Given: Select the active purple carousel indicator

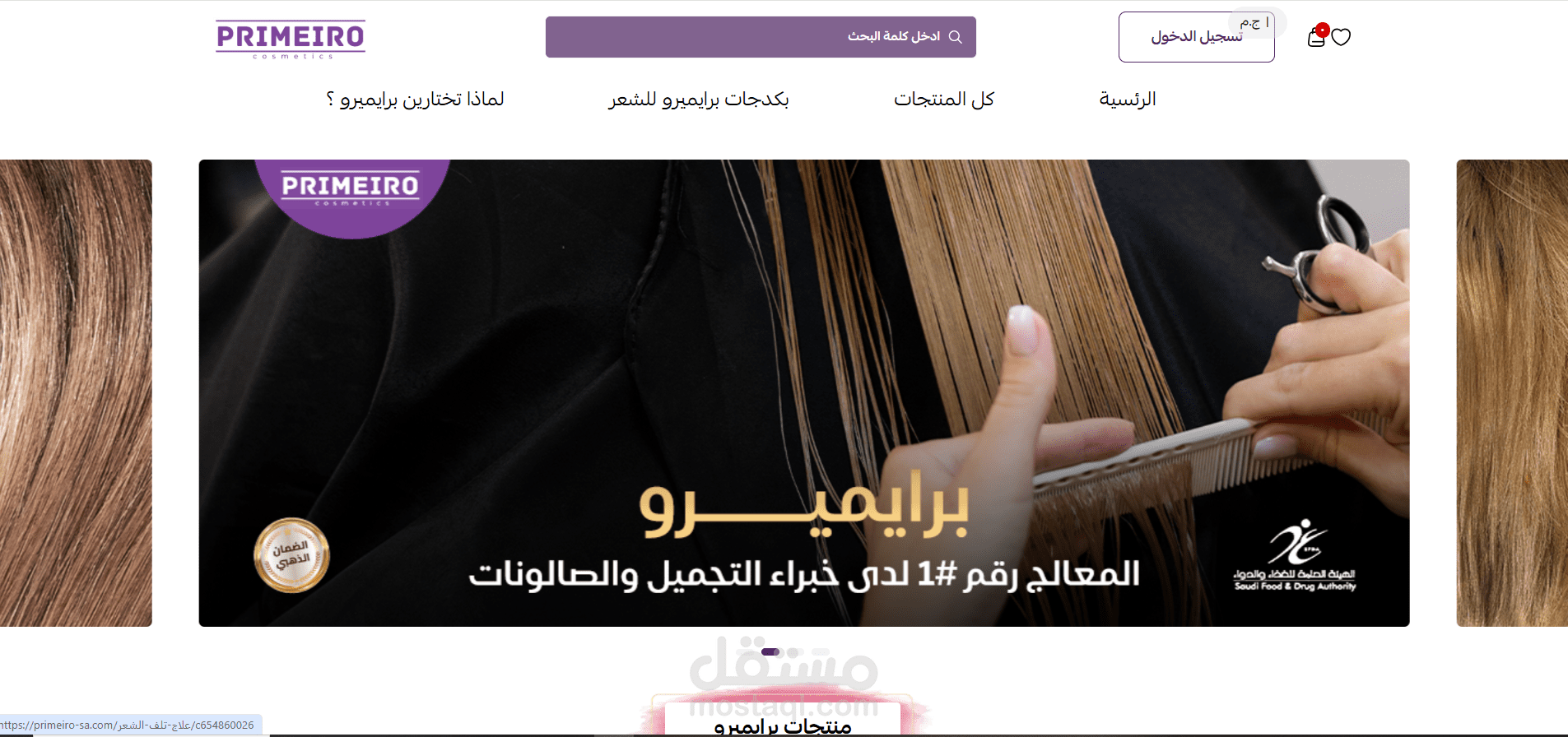Looking at the screenshot, I should pos(770,651).
